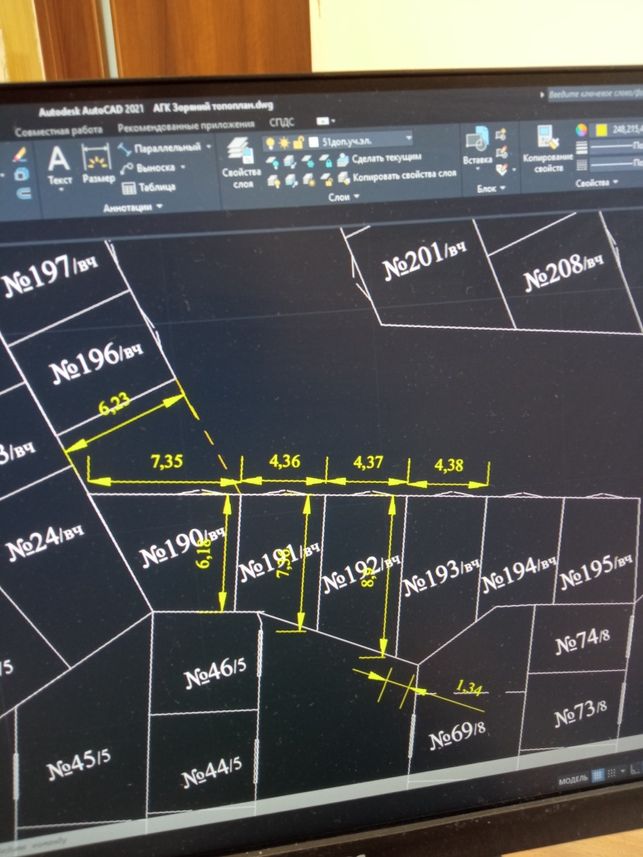
Task: Select the Текст annotation tool
Action: pos(59,166)
